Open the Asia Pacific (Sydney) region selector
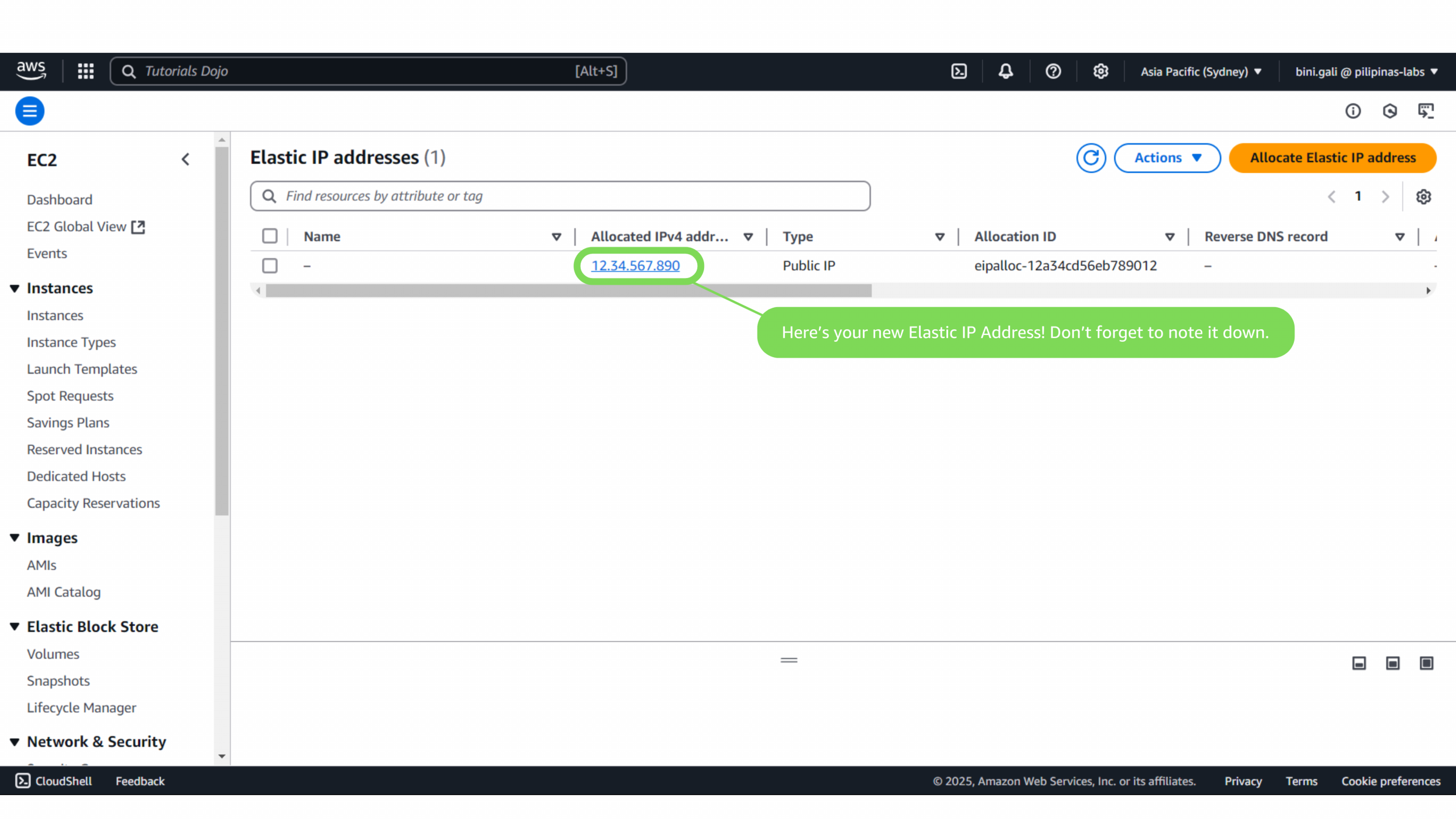This screenshot has width=1456, height=819. (x=1201, y=72)
